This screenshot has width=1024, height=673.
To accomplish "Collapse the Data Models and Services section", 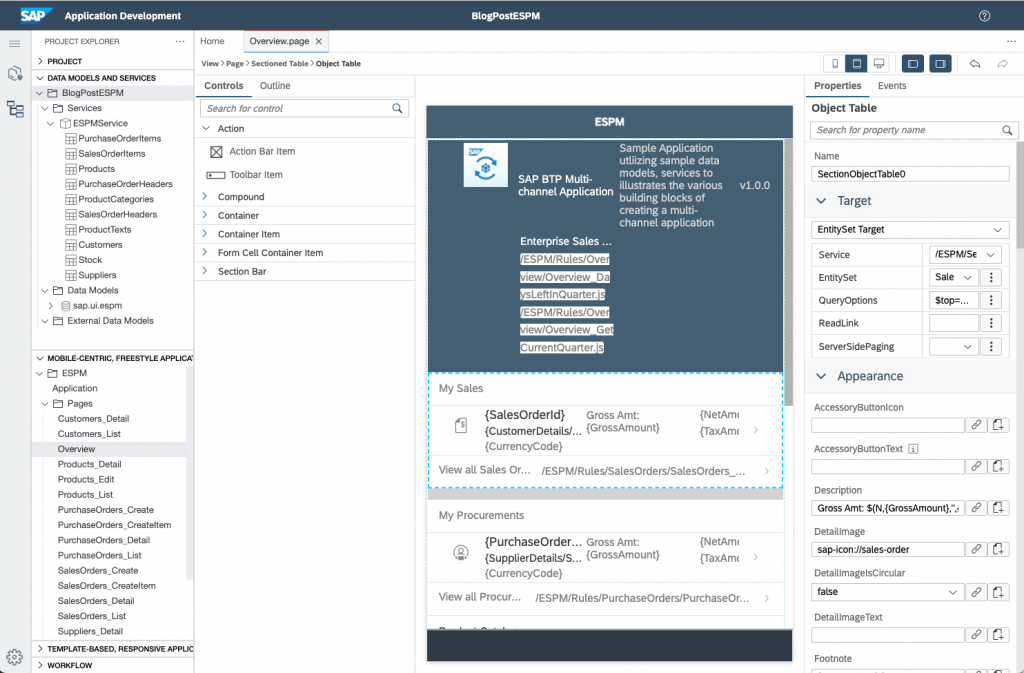I will (x=40, y=78).
